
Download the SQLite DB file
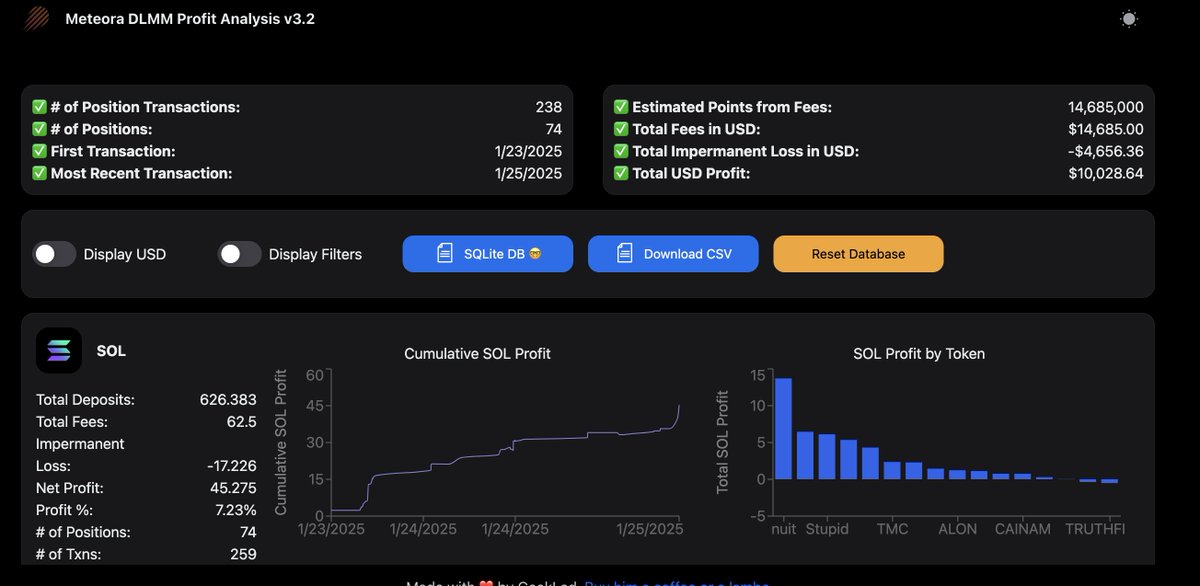(x=488, y=254)
